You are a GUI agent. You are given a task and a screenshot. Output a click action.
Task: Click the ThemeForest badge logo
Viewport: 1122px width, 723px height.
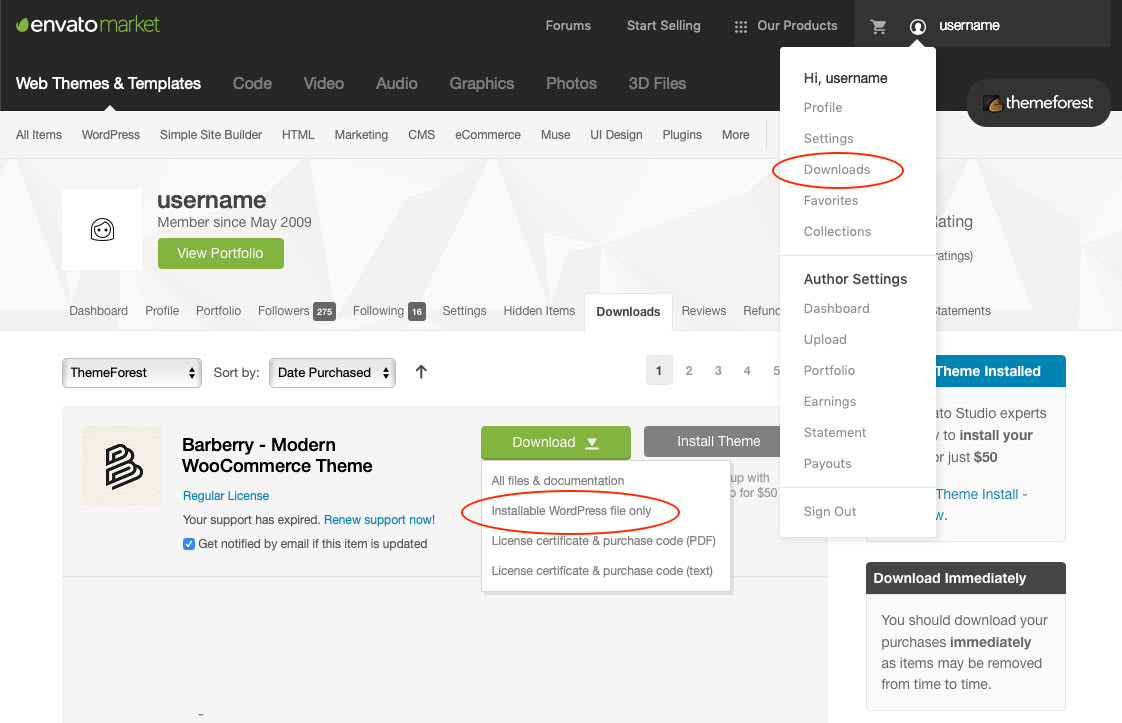tap(1038, 103)
